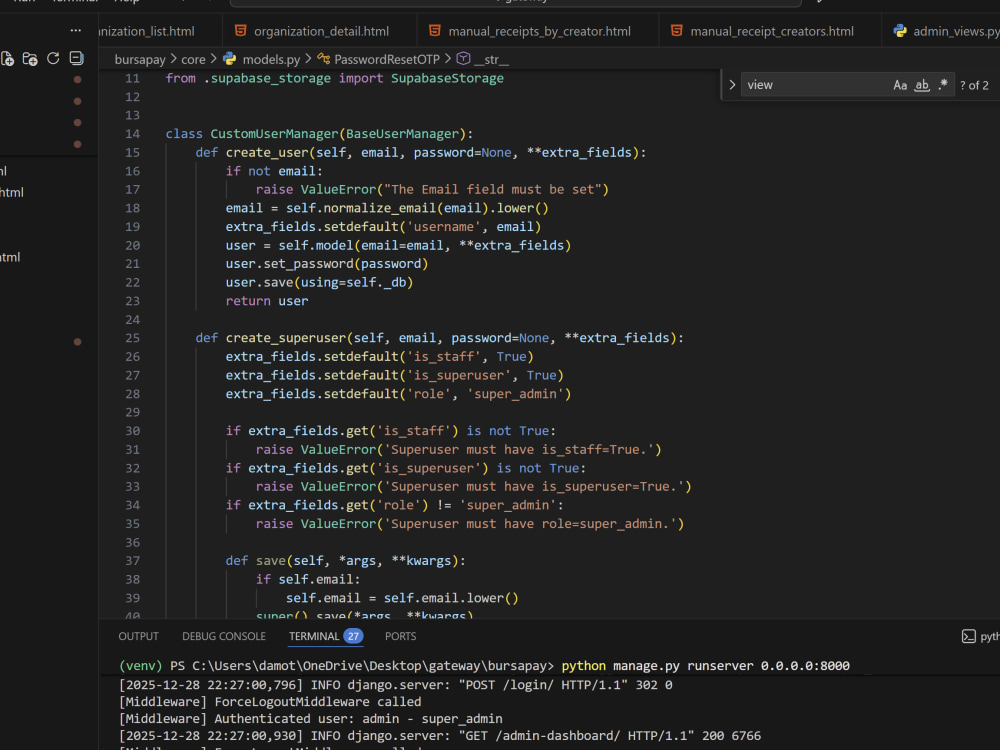Image resolution: width=1000 pixels, height=750 pixels.
Task: Click Python file icon before models.py breadcrumb
Action: pos(230,59)
